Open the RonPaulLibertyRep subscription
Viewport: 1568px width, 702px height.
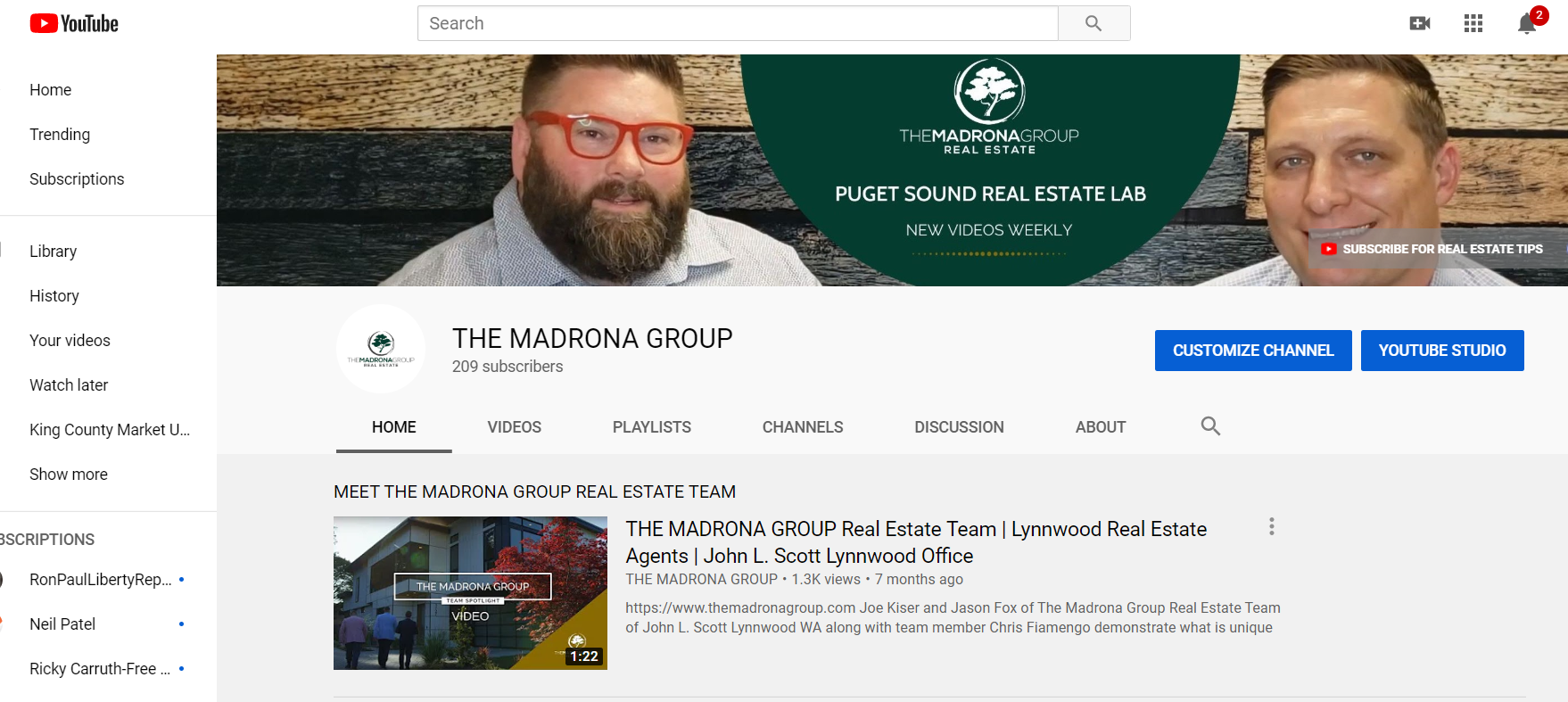(101, 580)
